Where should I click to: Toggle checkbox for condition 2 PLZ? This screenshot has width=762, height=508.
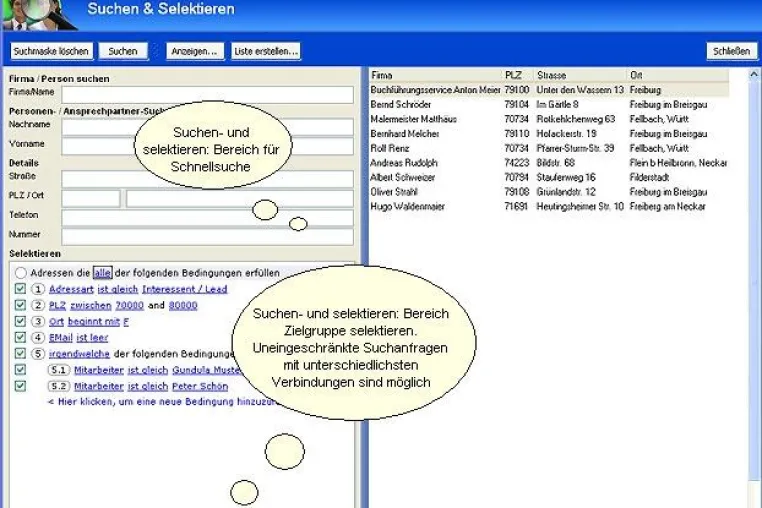tap(20, 305)
